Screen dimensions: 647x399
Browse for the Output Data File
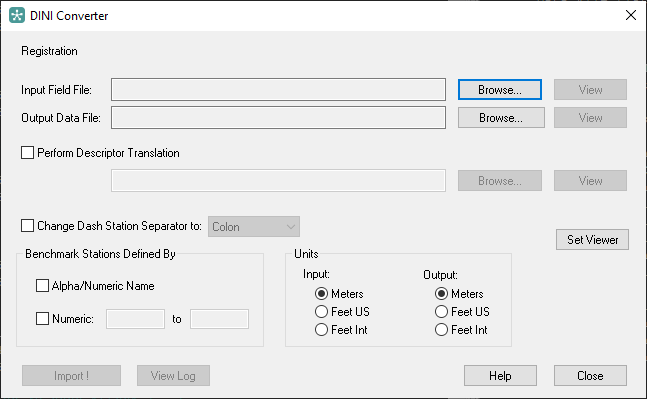(x=501, y=118)
